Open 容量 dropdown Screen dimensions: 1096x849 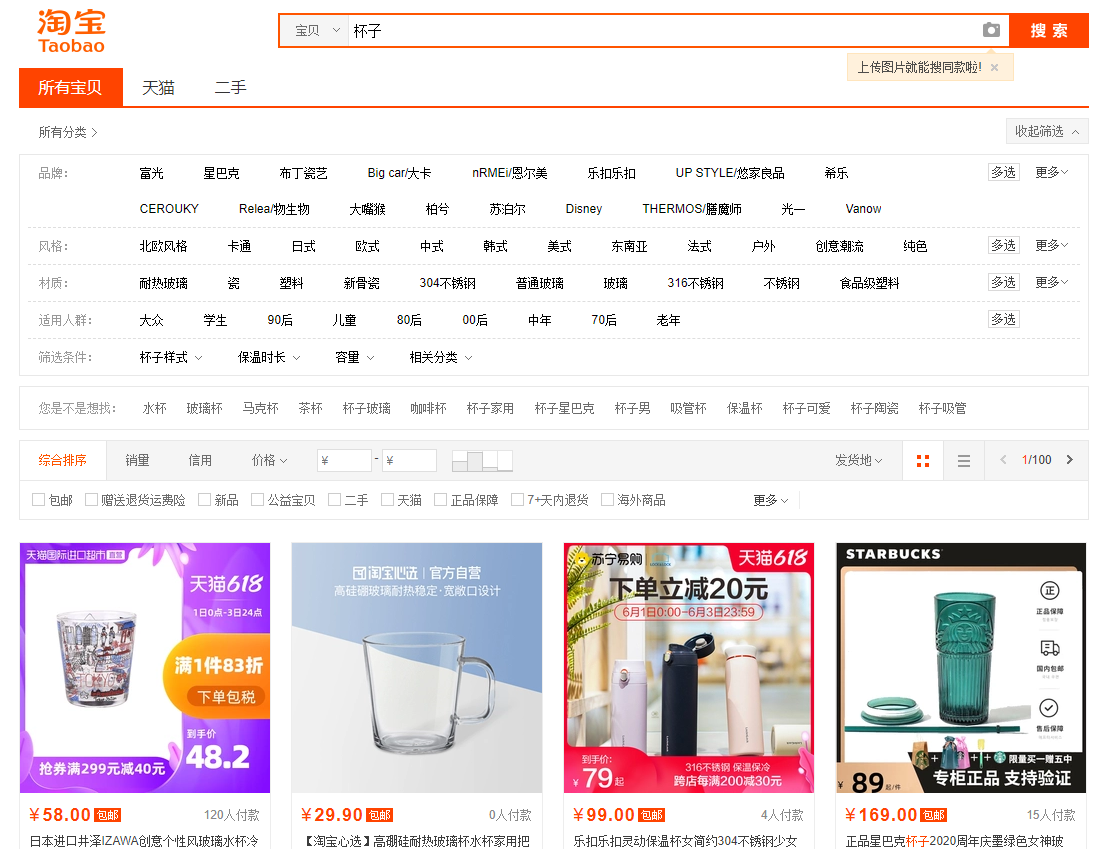(354, 357)
